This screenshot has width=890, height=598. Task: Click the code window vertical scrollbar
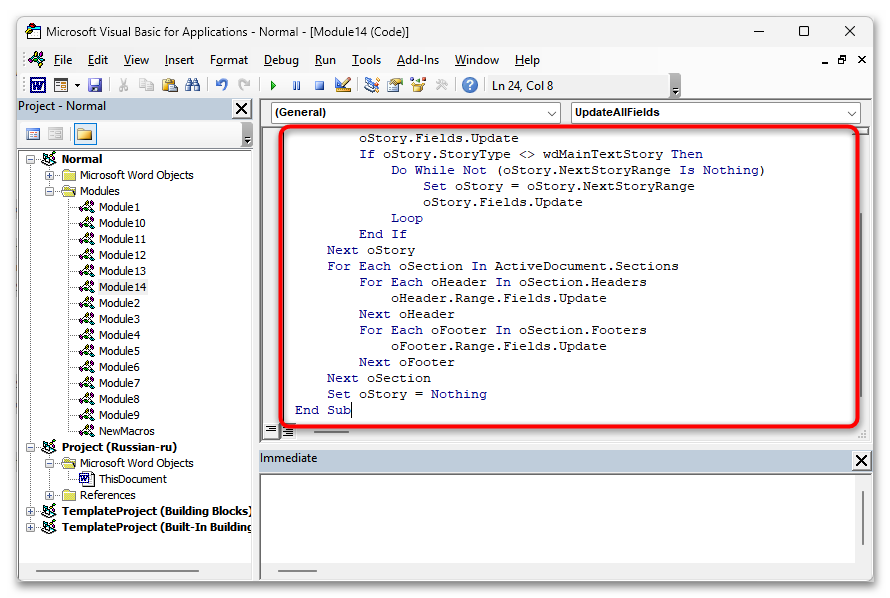pyautogui.click(x=861, y=305)
